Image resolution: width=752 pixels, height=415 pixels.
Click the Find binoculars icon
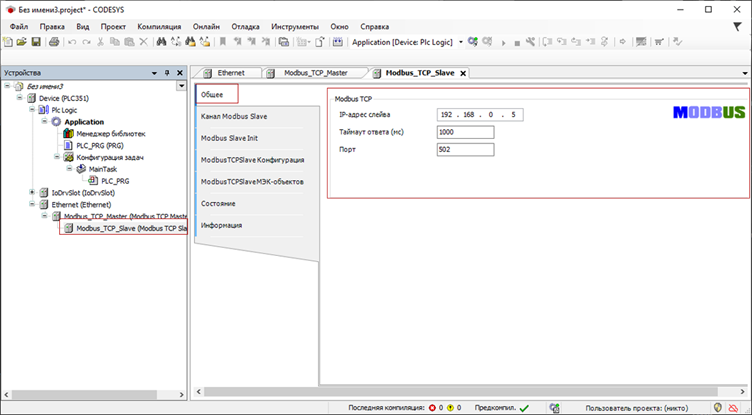tap(161, 42)
